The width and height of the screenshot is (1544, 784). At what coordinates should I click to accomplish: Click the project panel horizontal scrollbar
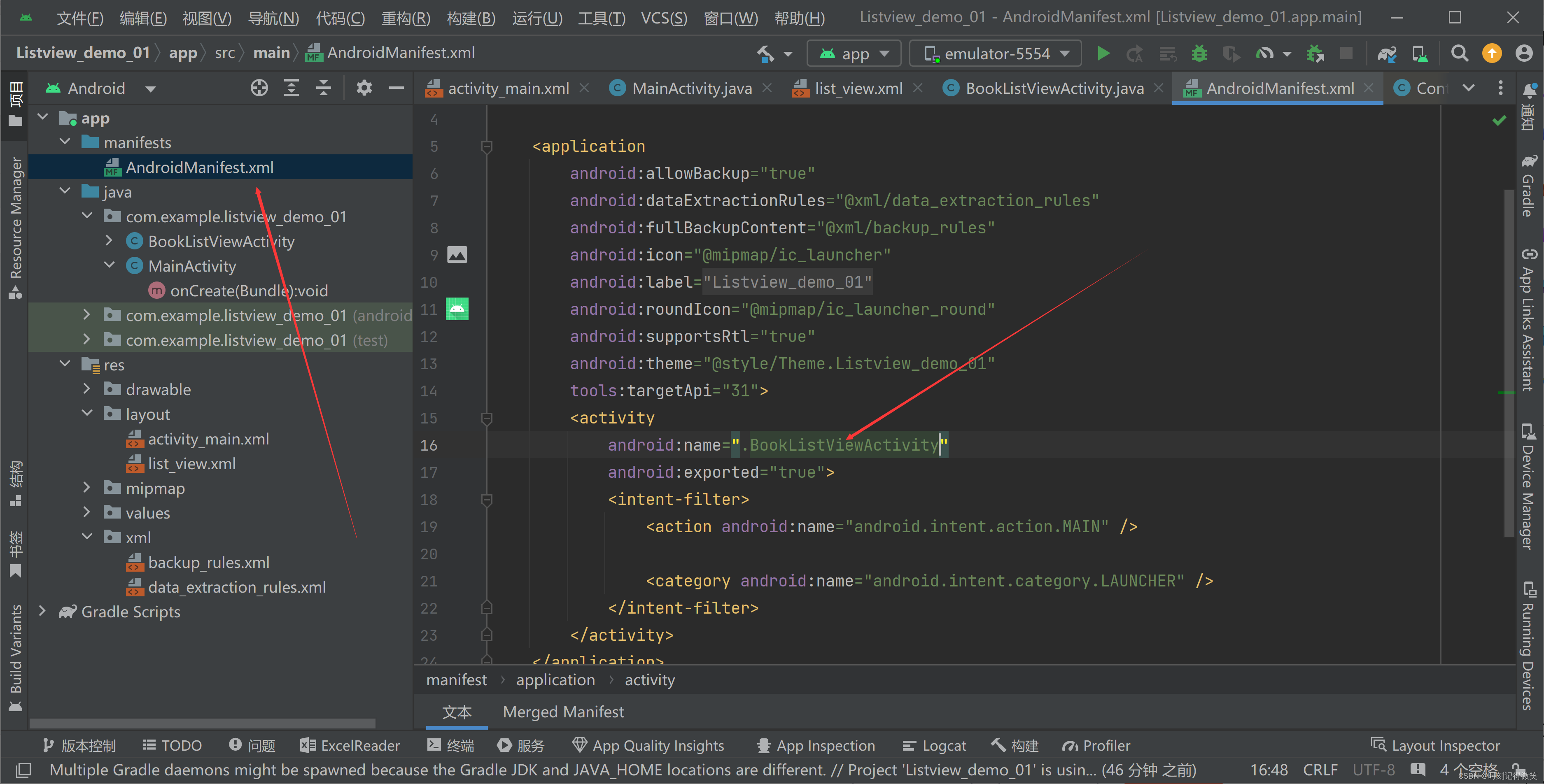point(203,723)
